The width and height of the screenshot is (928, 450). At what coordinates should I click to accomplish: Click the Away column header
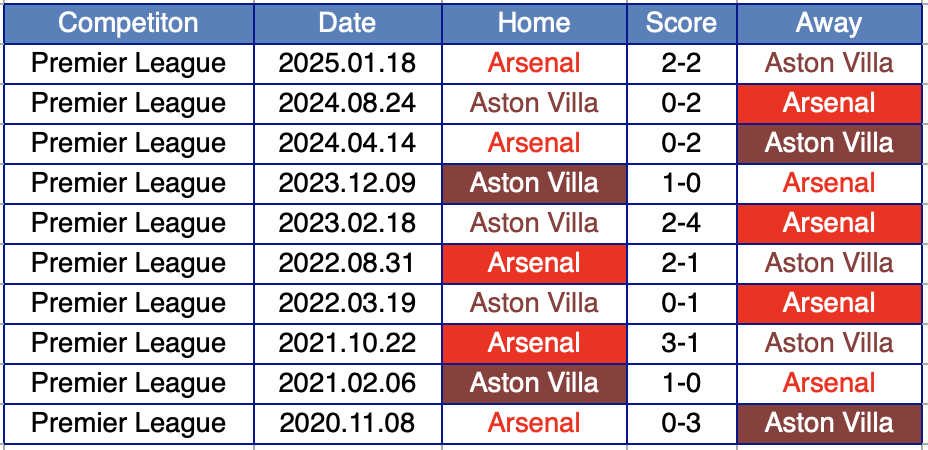[829, 23]
